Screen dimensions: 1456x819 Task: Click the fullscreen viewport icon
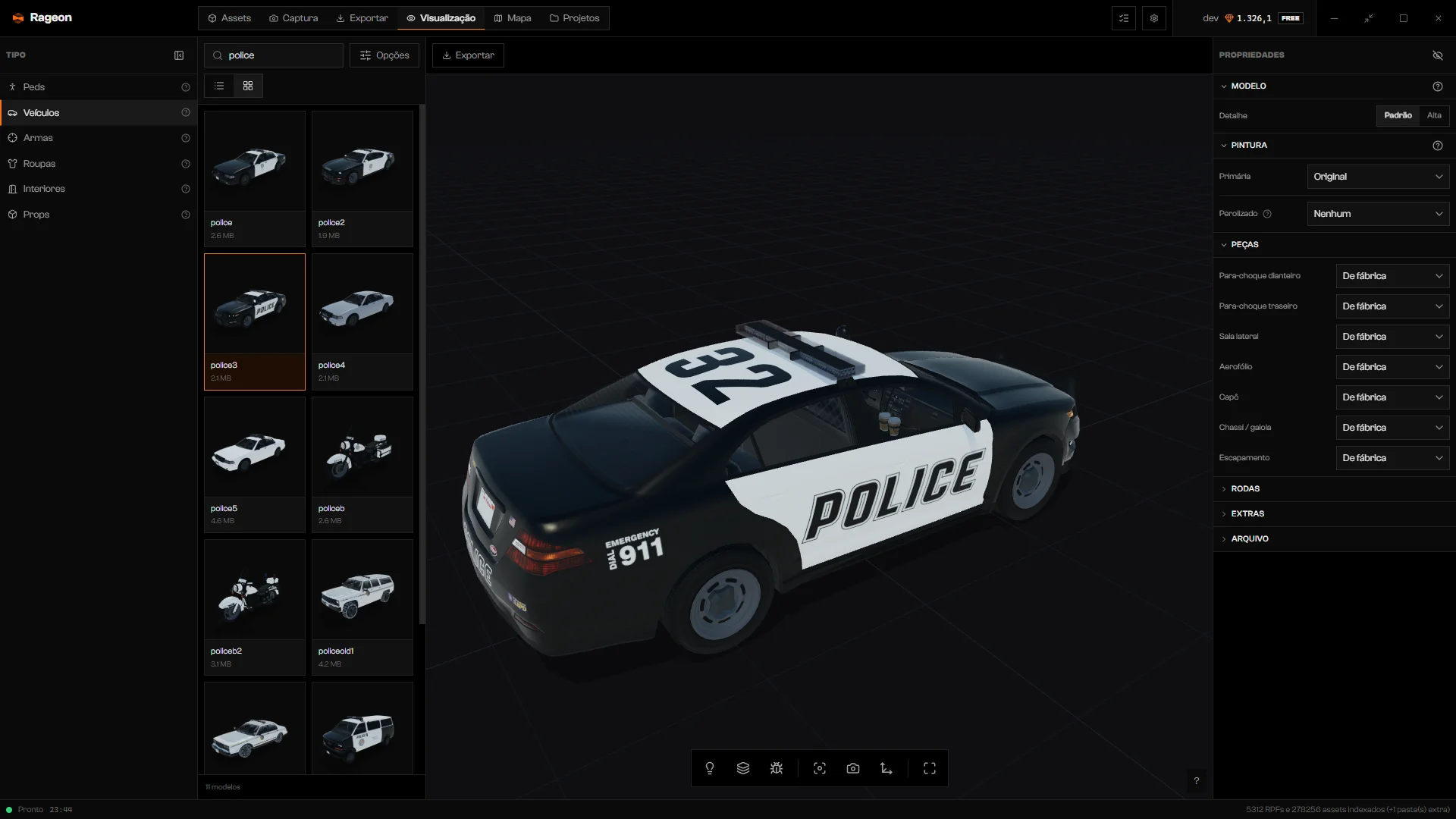click(930, 768)
